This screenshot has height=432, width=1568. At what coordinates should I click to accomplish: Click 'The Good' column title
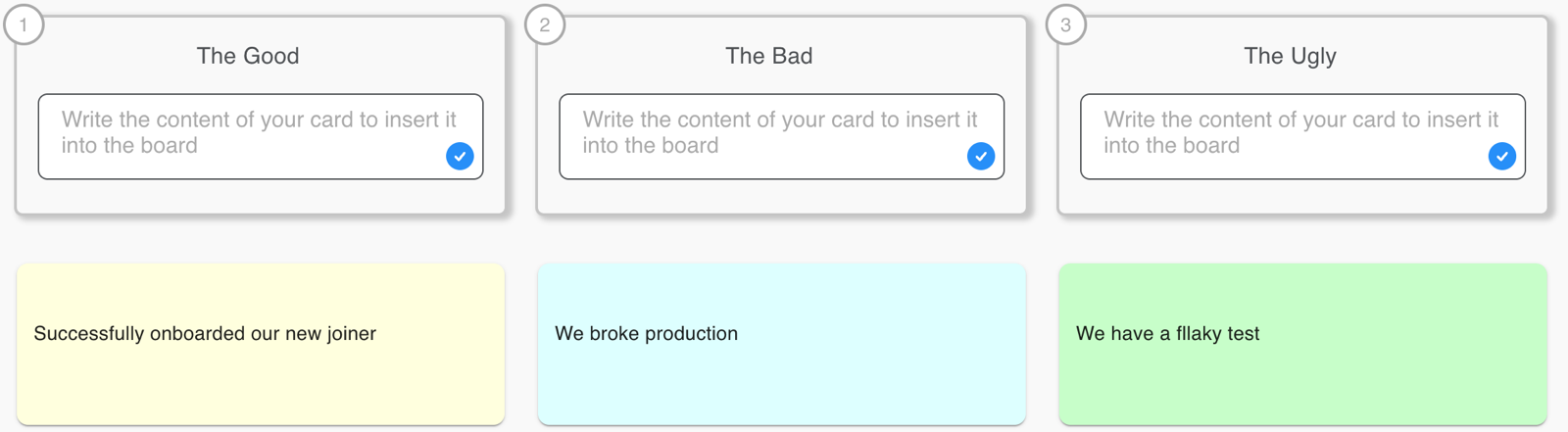248,56
